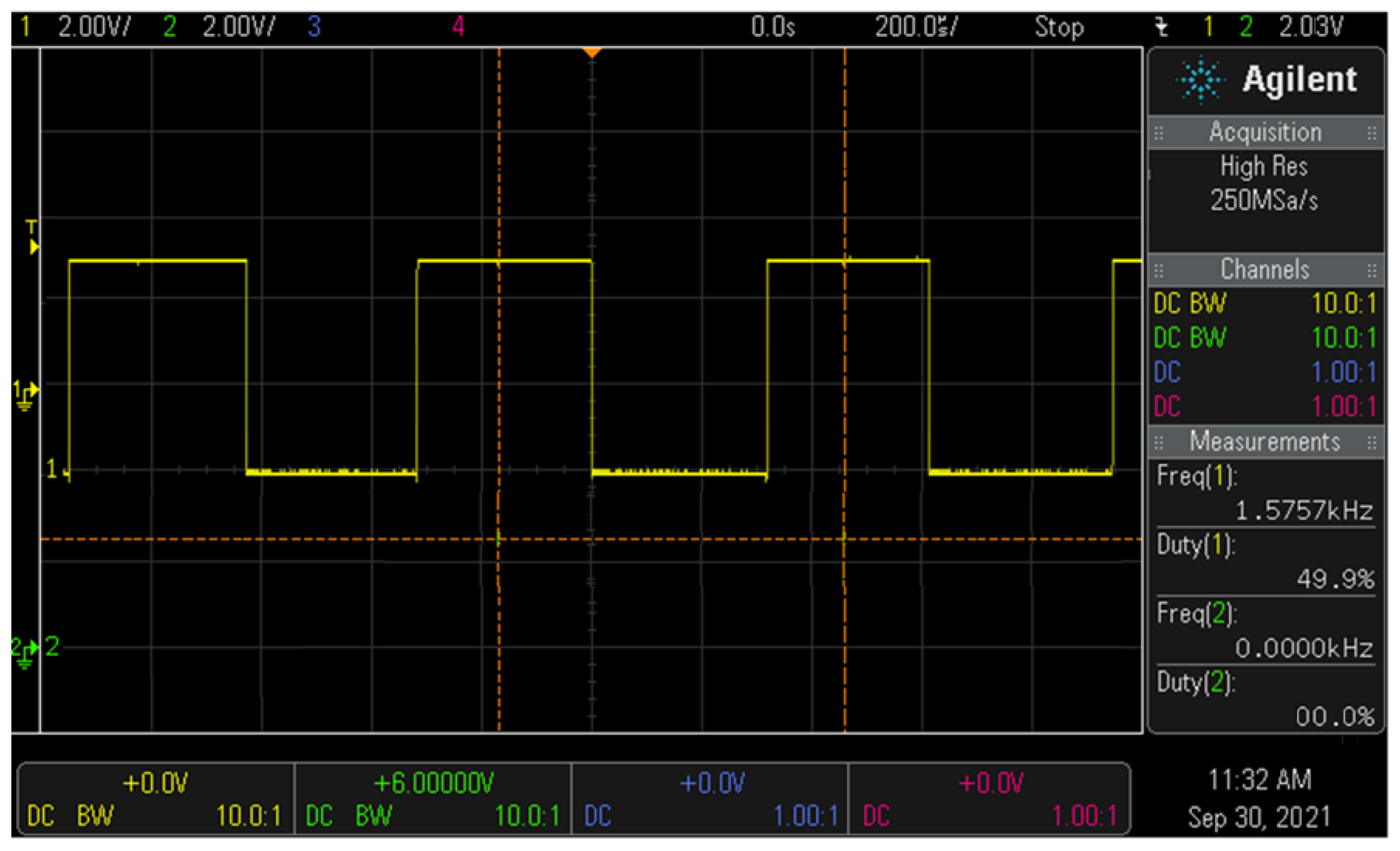Click the left vertical orange X1 cursor line
Screen dimensions: 1400x851
coord(499,390)
